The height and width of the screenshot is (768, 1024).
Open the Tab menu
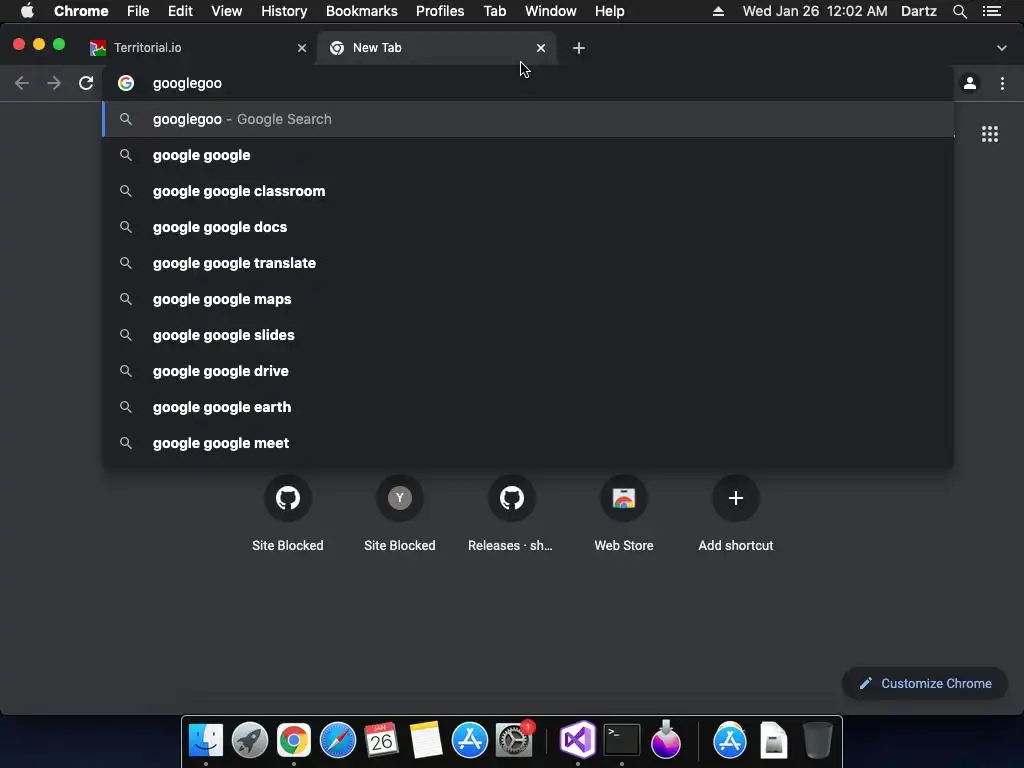494,11
